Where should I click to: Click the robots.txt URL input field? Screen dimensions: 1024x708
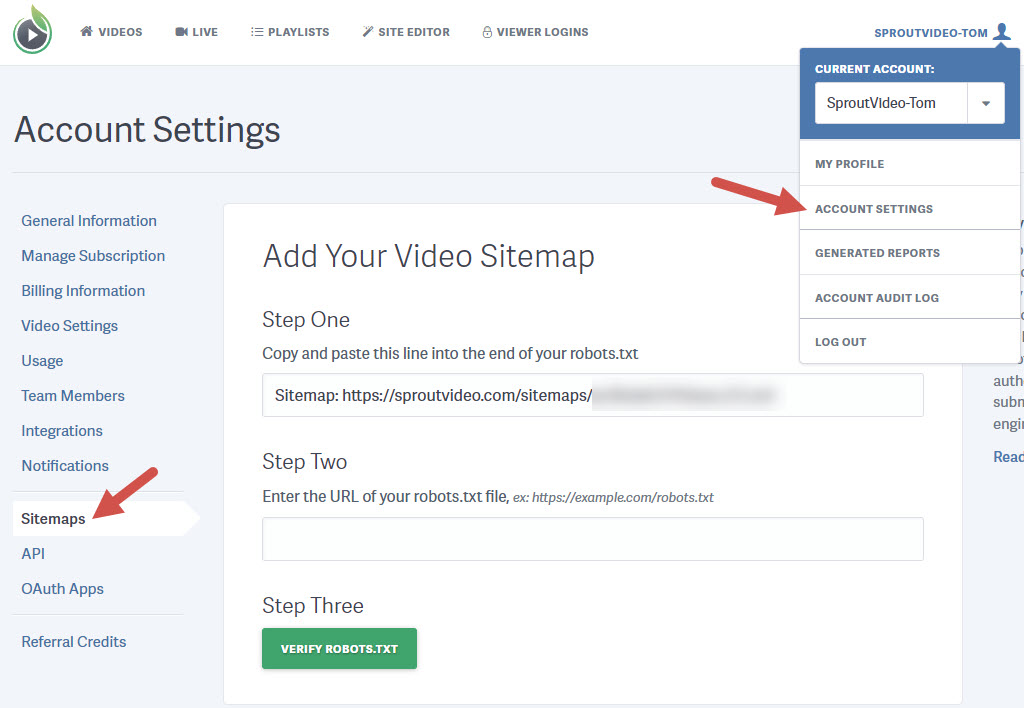click(x=592, y=539)
